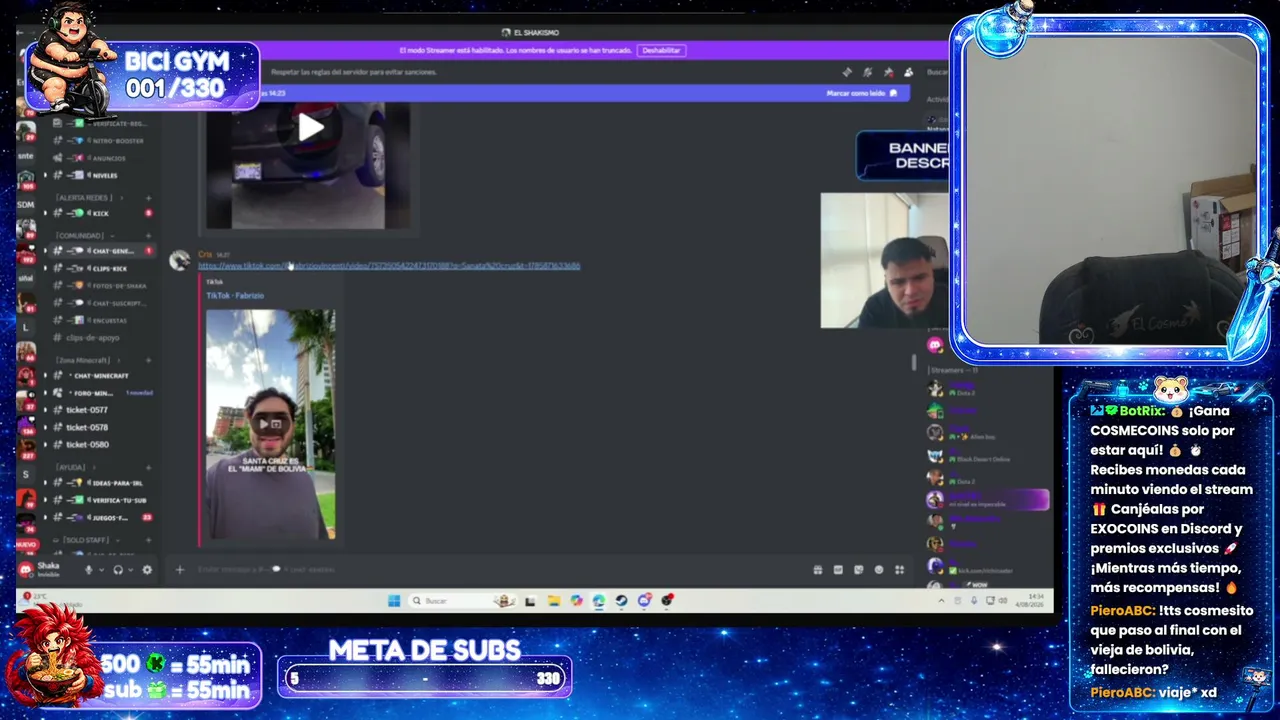The width and height of the screenshot is (1280, 720).
Task: Toggle the microphone mute button
Action: click(89, 570)
